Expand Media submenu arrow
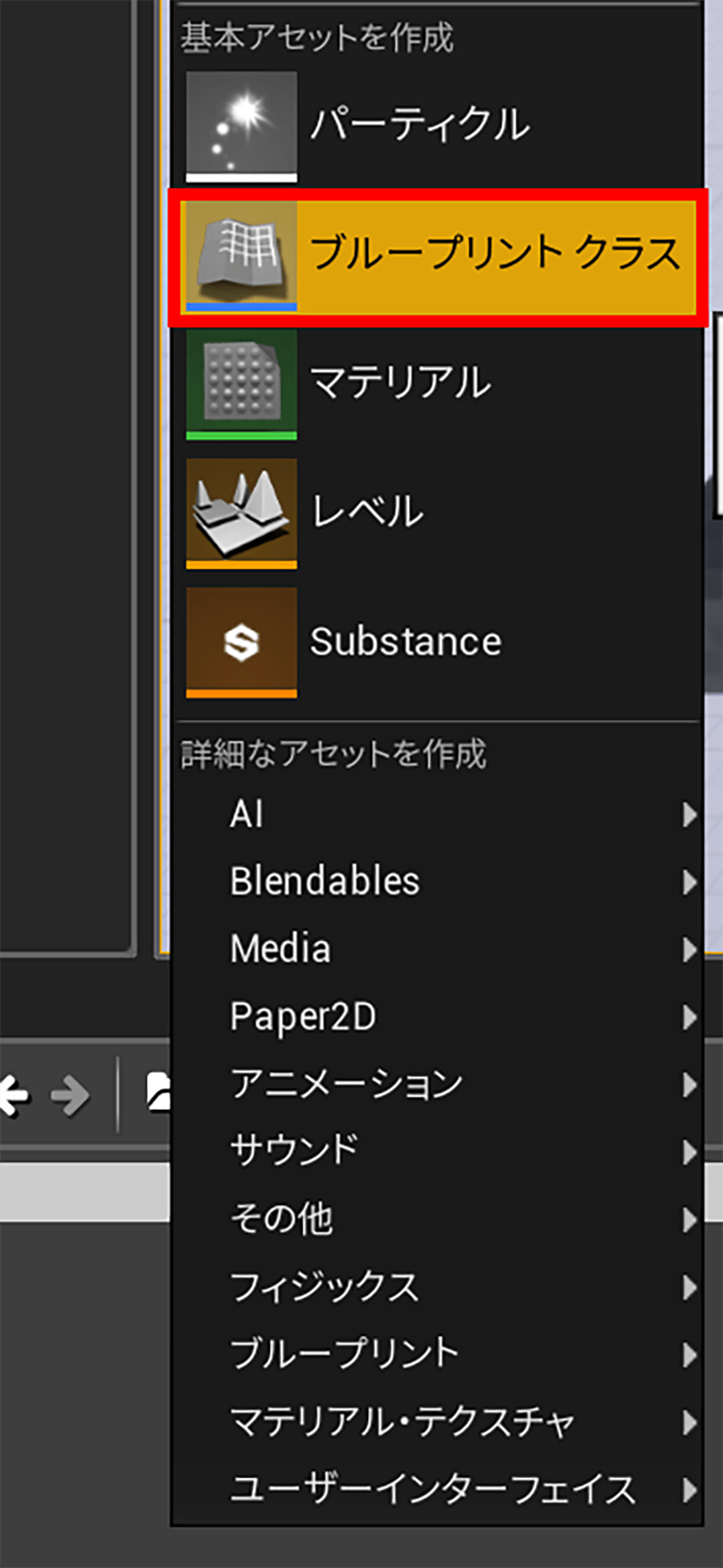 pyautogui.click(x=689, y=950)
